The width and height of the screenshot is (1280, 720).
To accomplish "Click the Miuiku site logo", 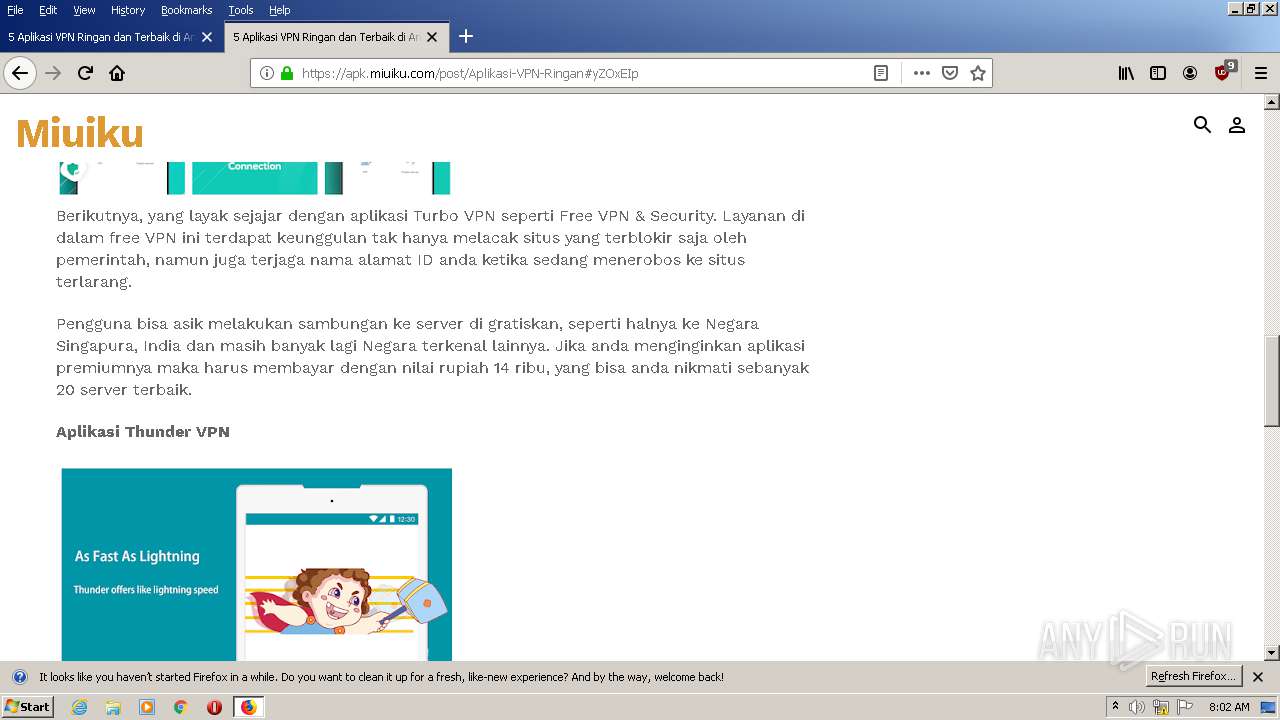I will click(80, 133).
